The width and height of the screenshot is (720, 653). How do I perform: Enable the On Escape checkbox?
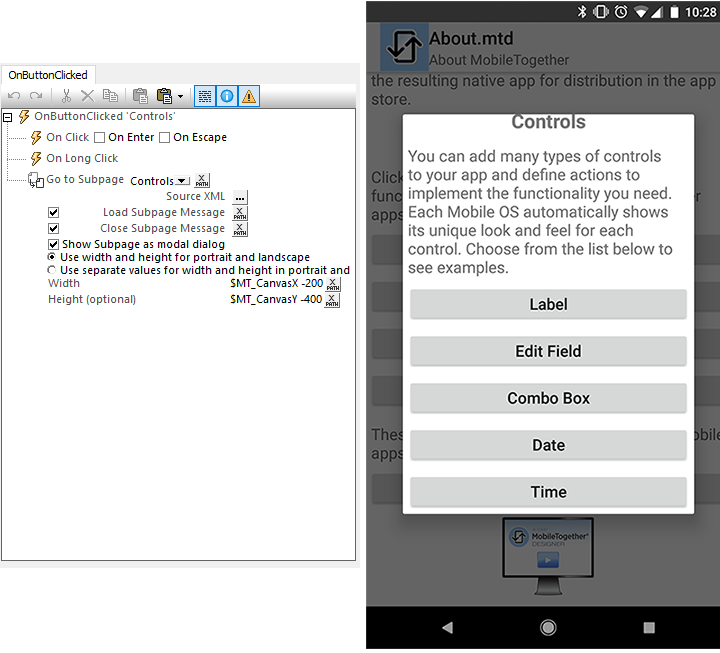point(165,138)
